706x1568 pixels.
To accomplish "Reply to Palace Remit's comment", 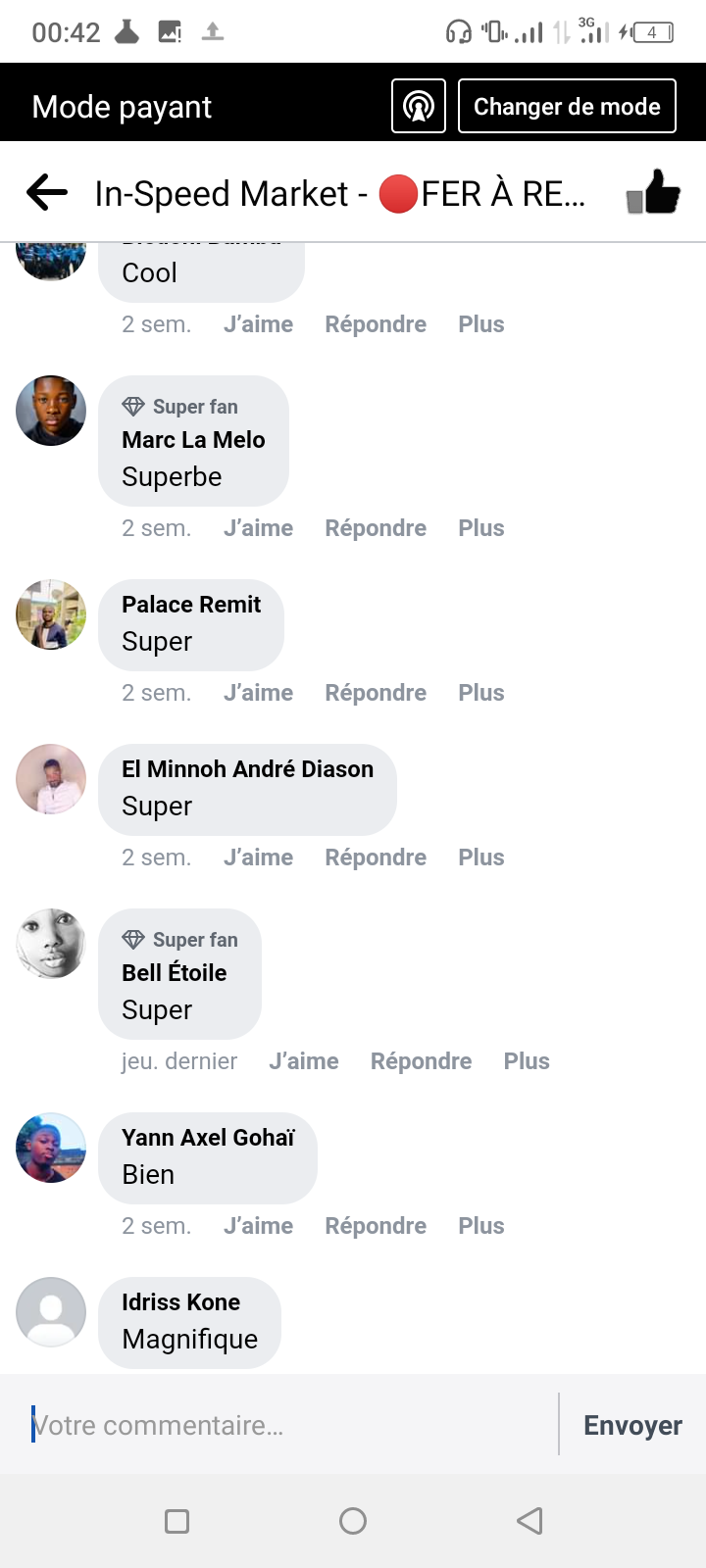I will click(376, 693).
